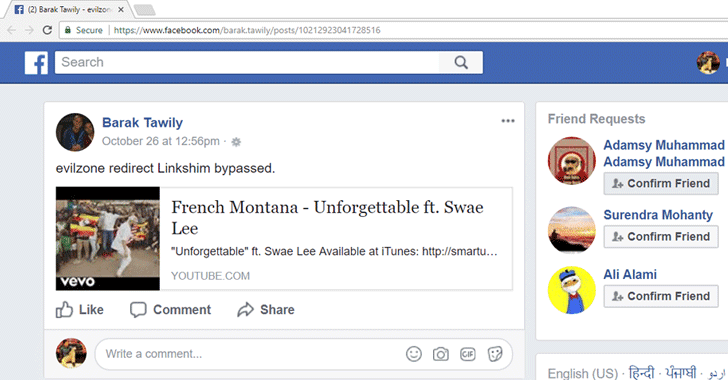The image size is (728, 380).
Task: Open the sticker picker icon
Action: pos(495,354)
